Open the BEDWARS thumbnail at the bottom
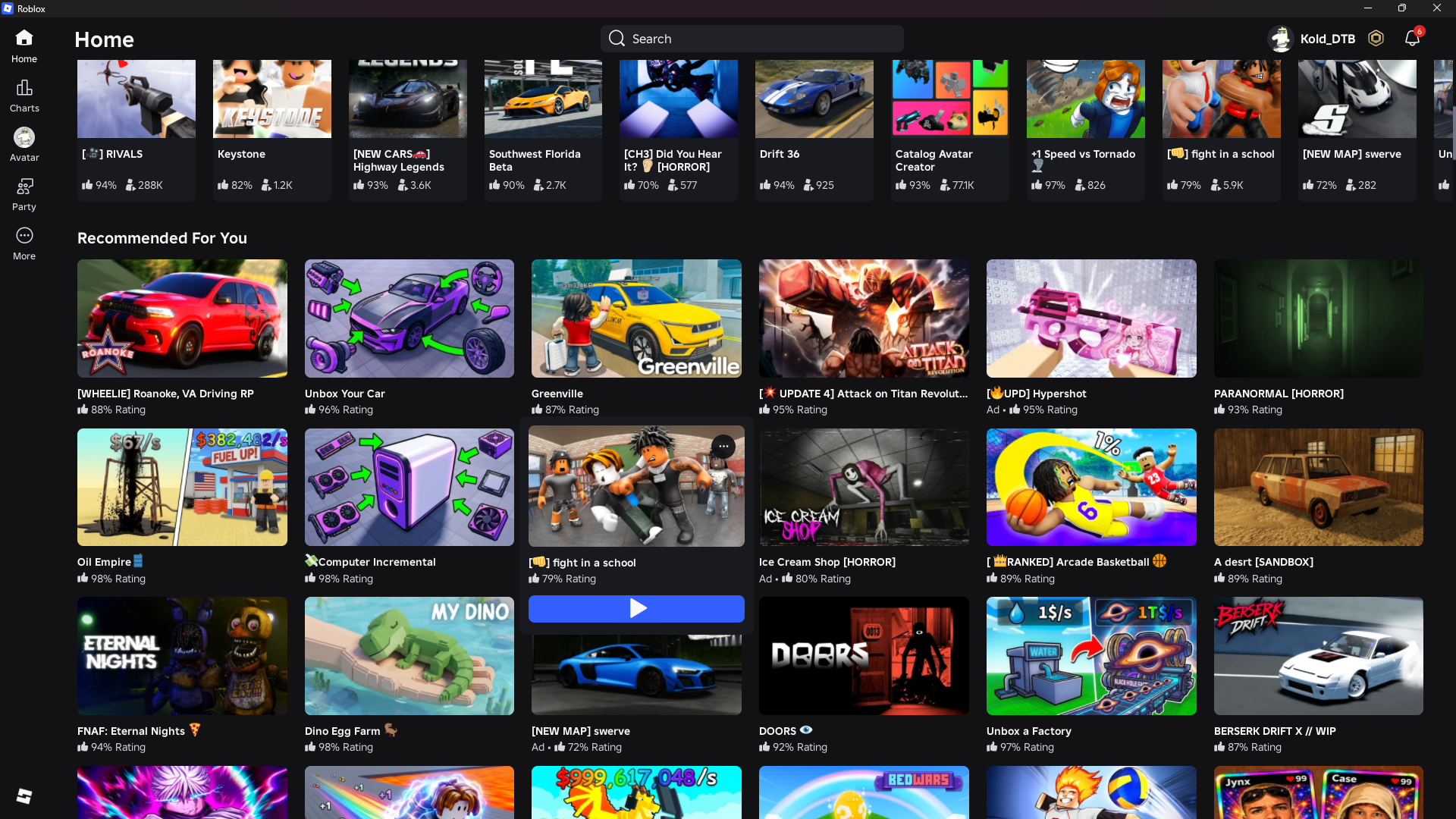 pos(864,792)
